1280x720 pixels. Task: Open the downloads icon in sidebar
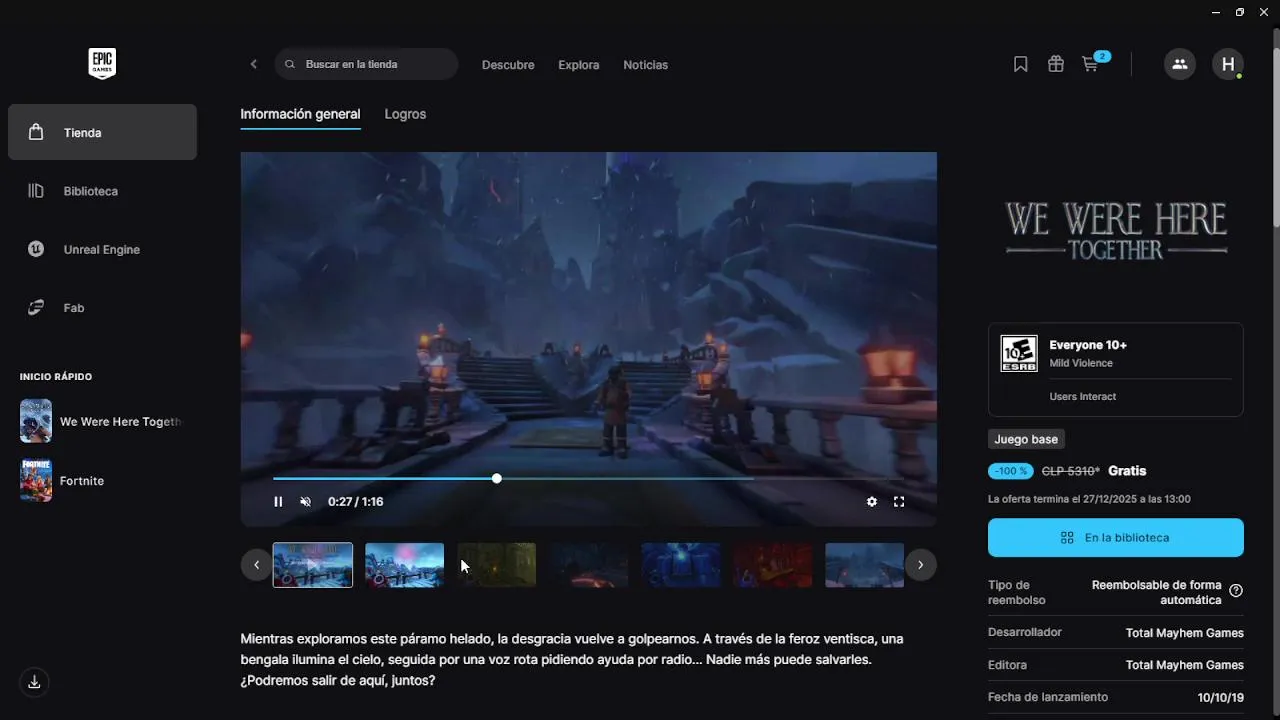[x=35, y=682]
